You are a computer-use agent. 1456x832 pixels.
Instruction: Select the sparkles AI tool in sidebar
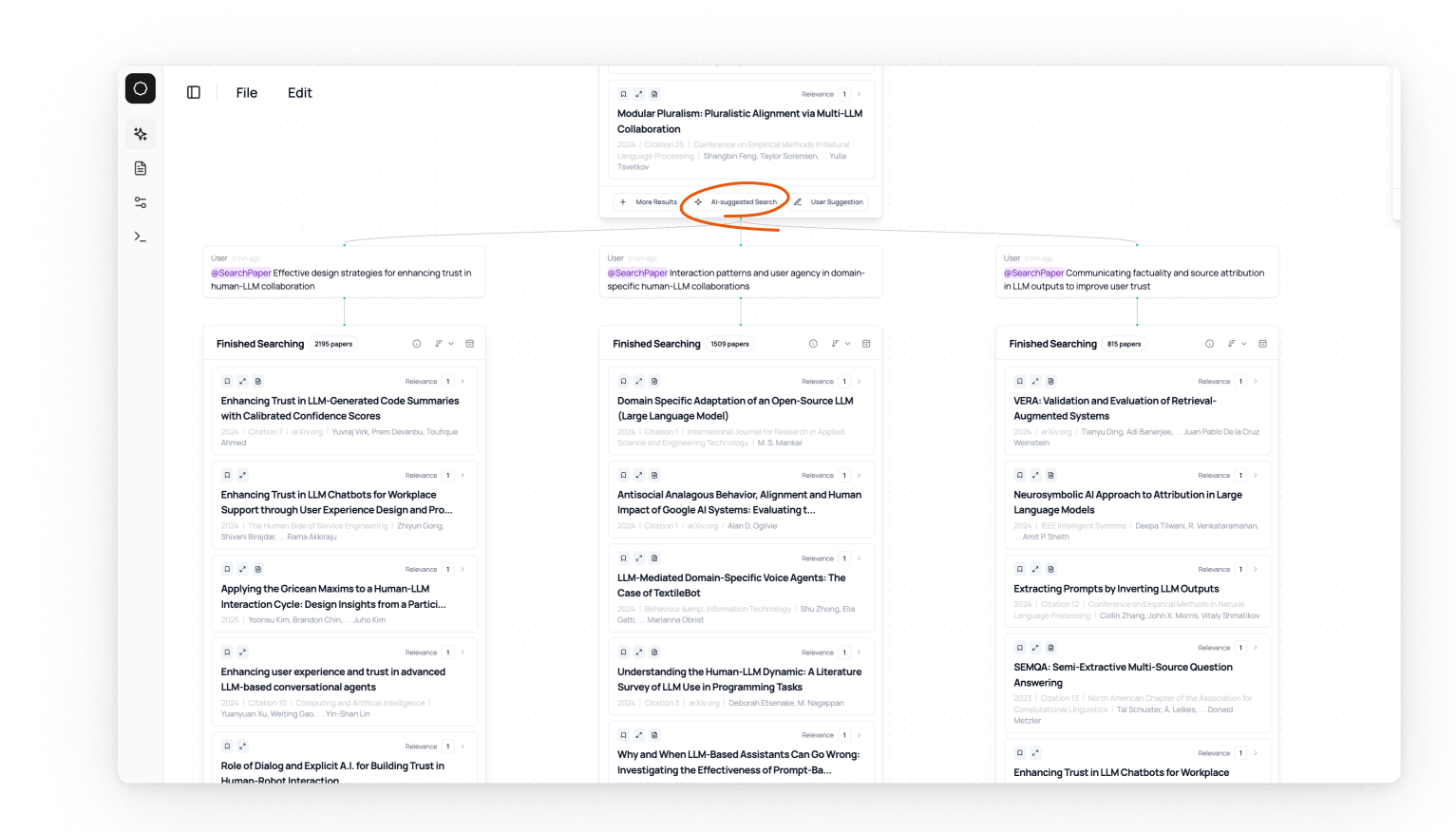[x=140, y=134]
